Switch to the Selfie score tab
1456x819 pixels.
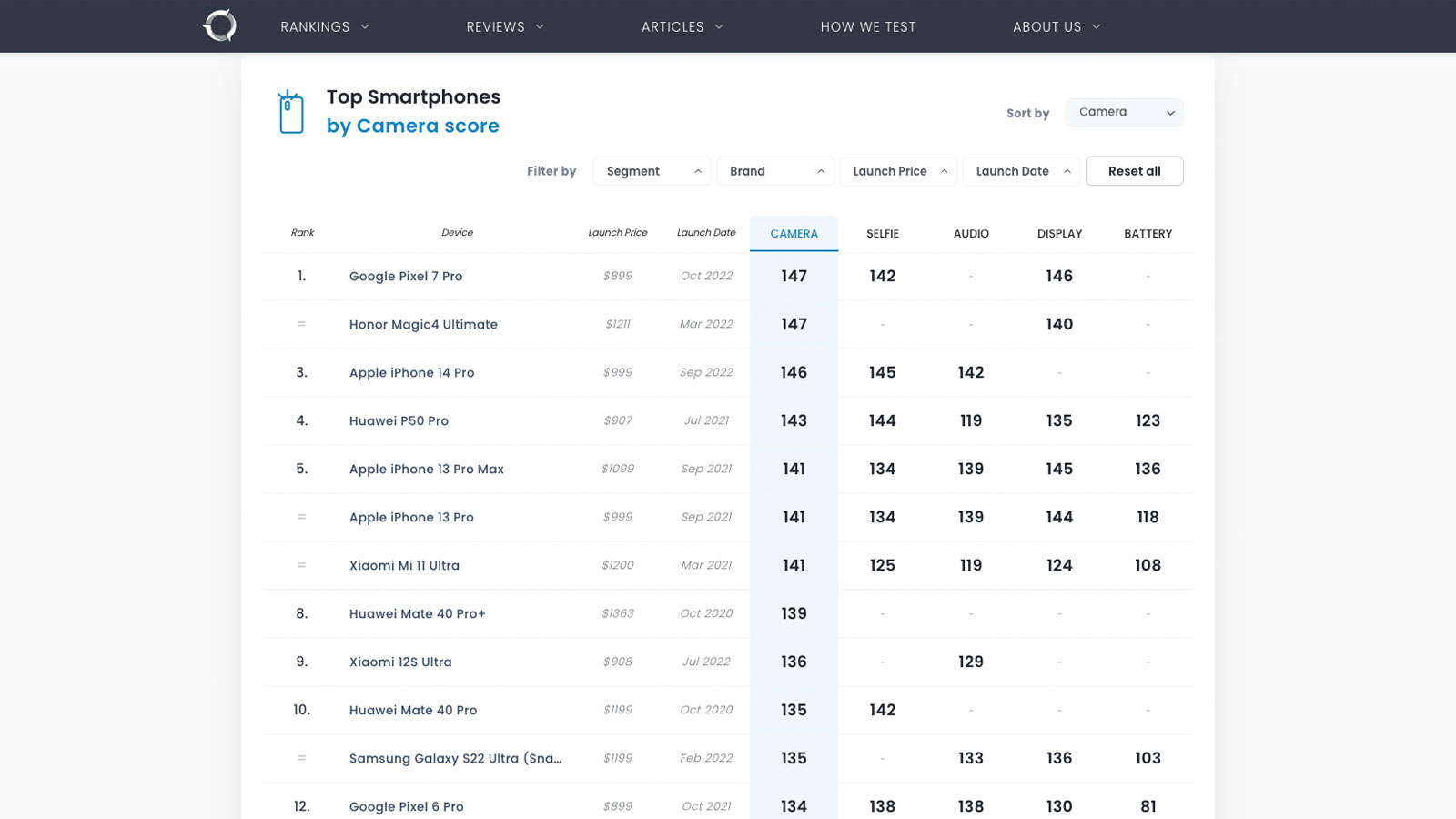[883, 234]
